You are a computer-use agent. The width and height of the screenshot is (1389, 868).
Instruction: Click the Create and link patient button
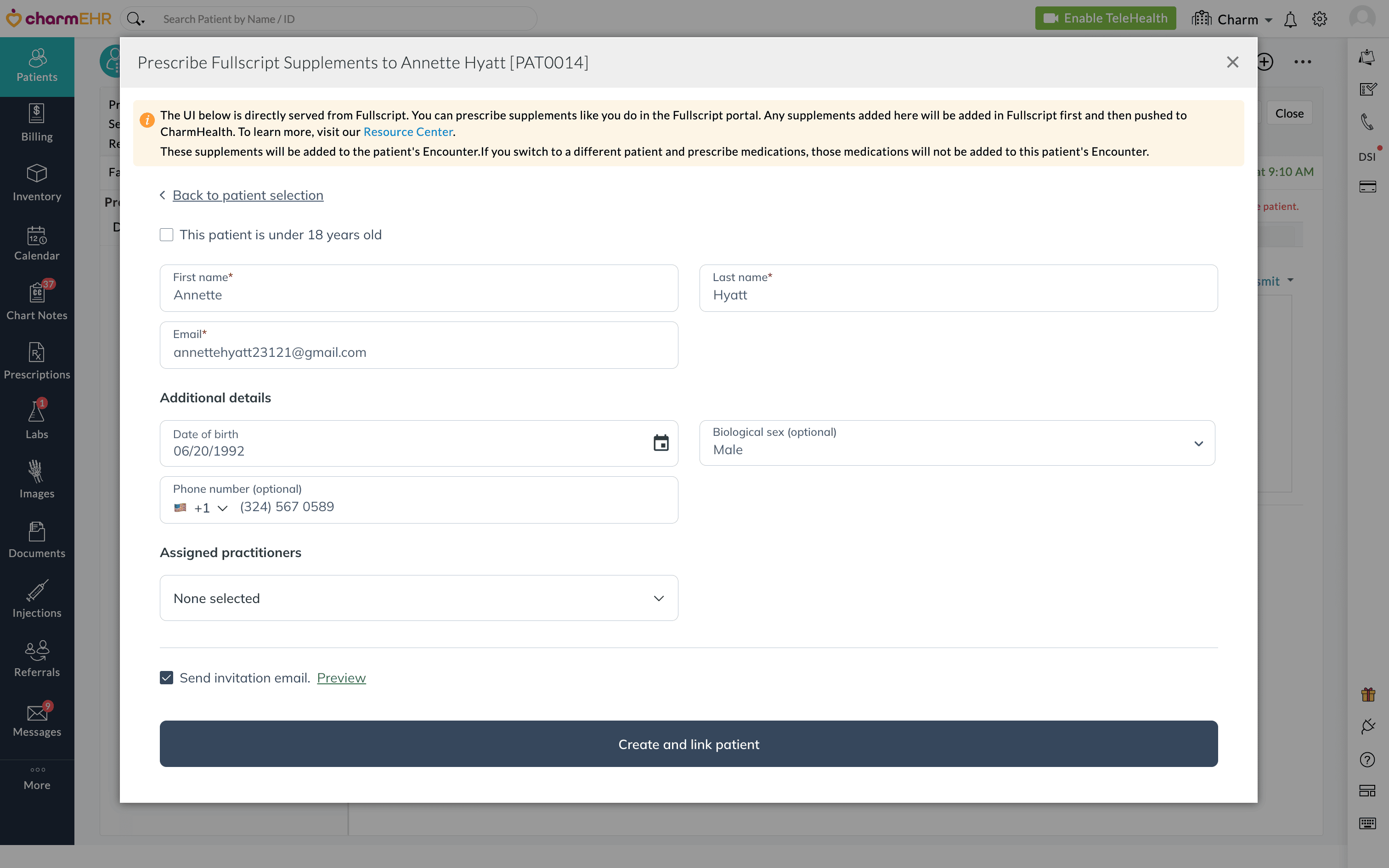[688, 744]
